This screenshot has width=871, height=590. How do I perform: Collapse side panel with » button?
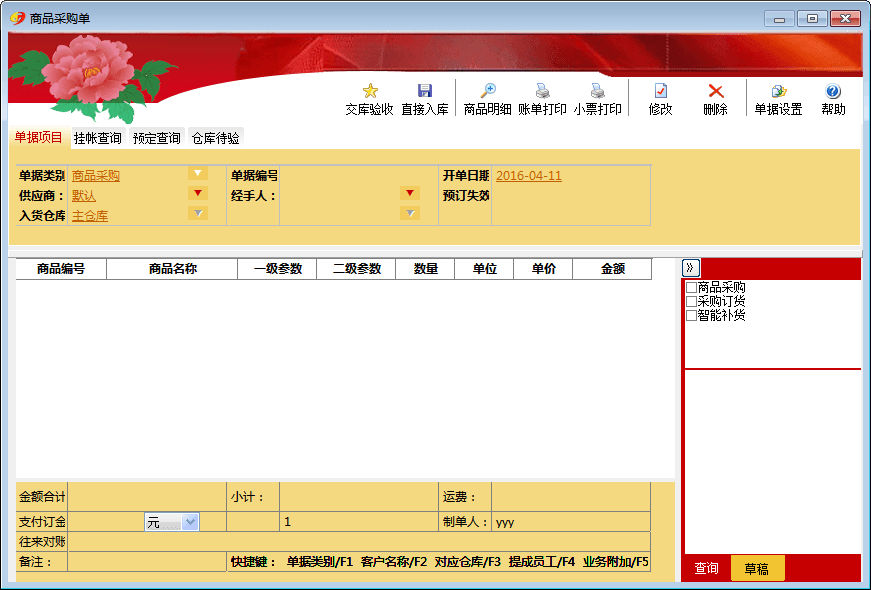pos(691,268)
